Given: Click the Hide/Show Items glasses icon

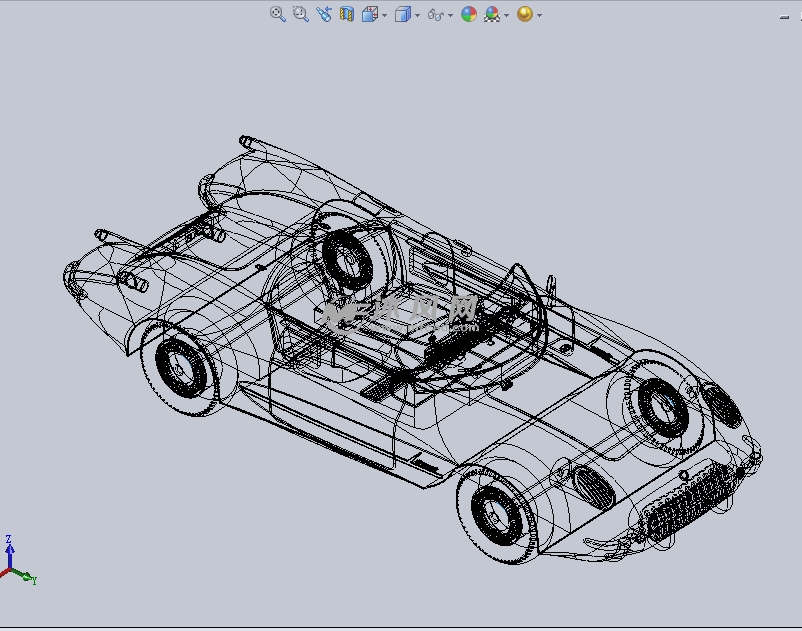Looking at the screenshot, I should click(435, 14).
